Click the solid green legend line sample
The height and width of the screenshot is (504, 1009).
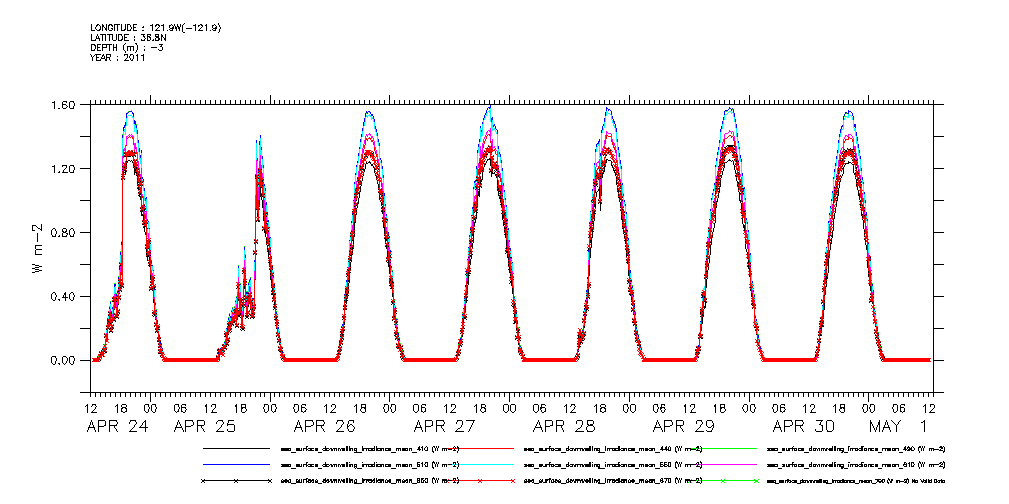pyautogui.click(x=722, y=448)
